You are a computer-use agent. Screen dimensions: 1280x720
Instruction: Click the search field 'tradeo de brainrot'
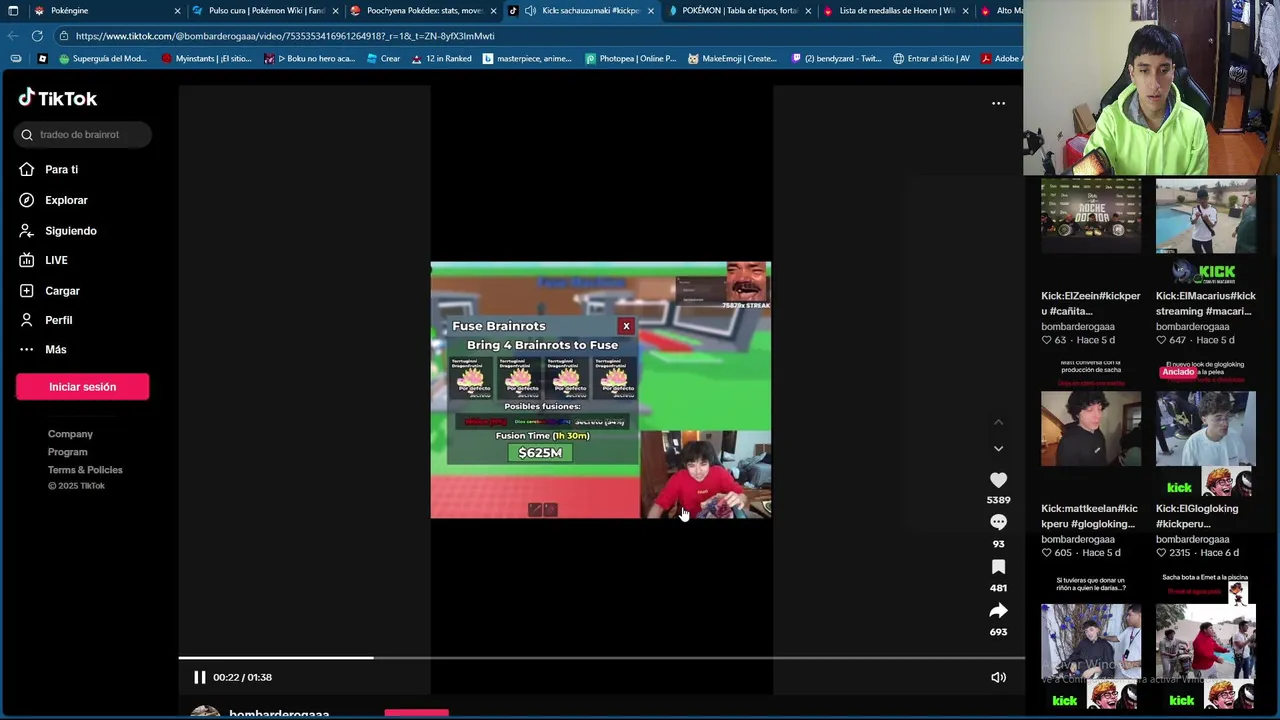coord(83,134)
